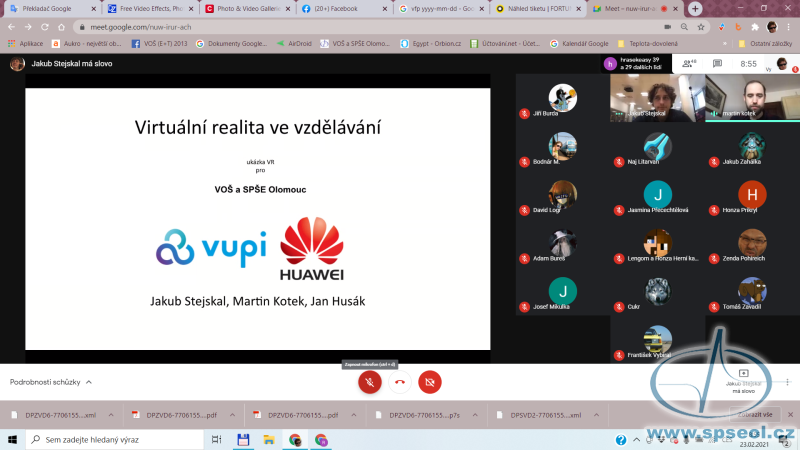Open File Explorer from taskbar
Viewport: 800px width, 450px height.
click(x=269, y=440)
